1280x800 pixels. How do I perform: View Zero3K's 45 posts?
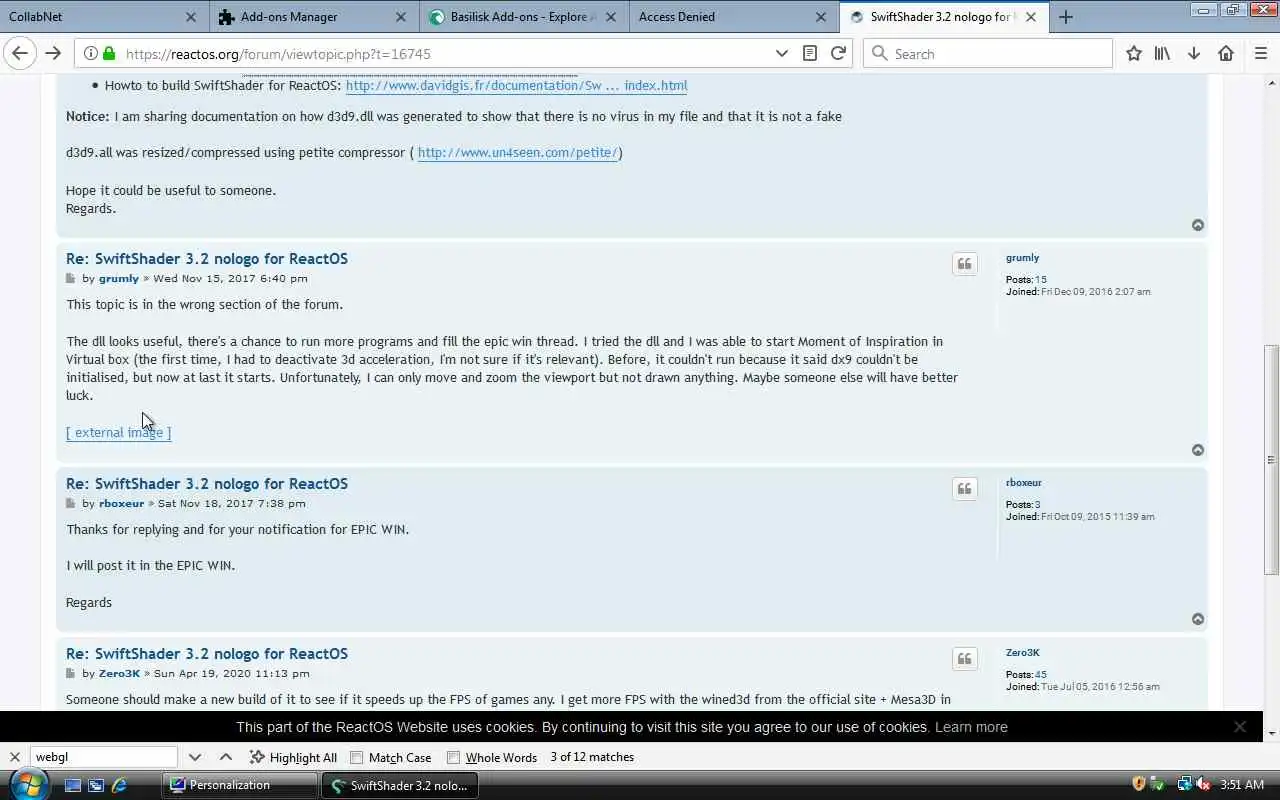coord(1041,675)
